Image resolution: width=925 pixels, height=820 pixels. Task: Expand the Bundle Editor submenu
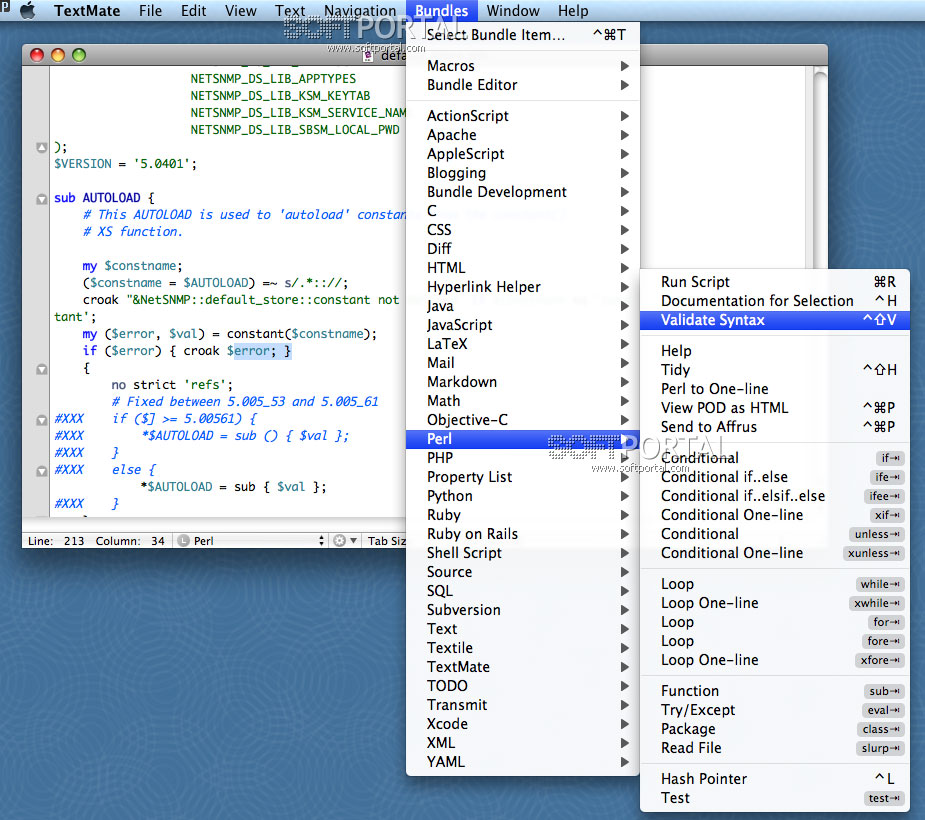(x=523, y=85)
